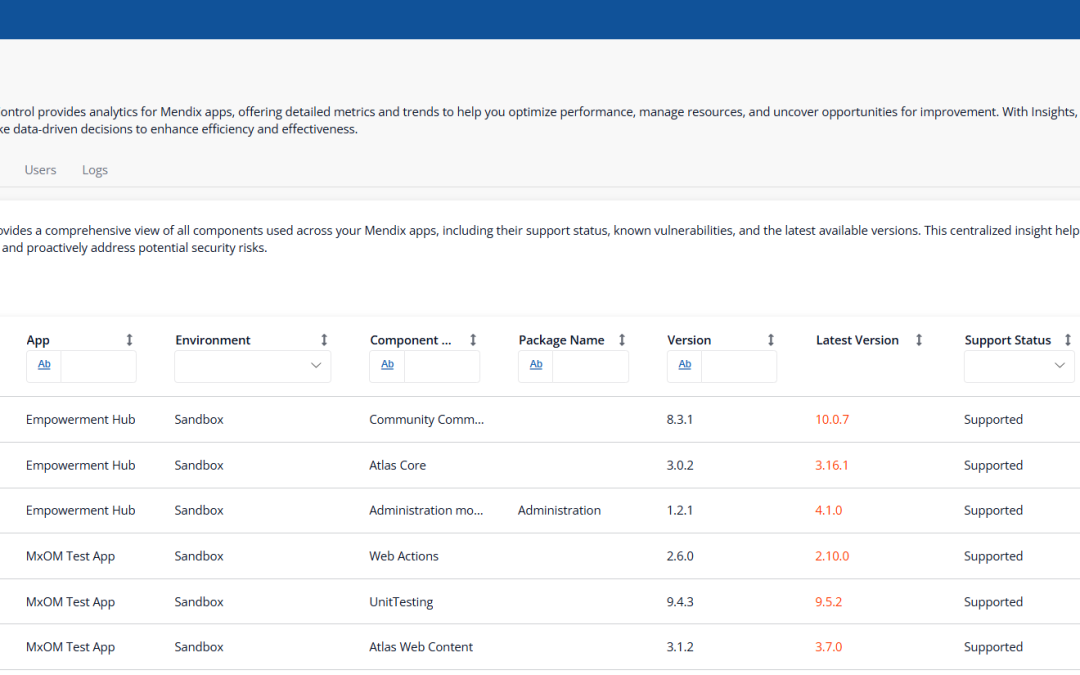The width and height of the screenshot is (1080, 675).
Task: Click 'Supported' status in the Administration mo... row
Action: 993,510
